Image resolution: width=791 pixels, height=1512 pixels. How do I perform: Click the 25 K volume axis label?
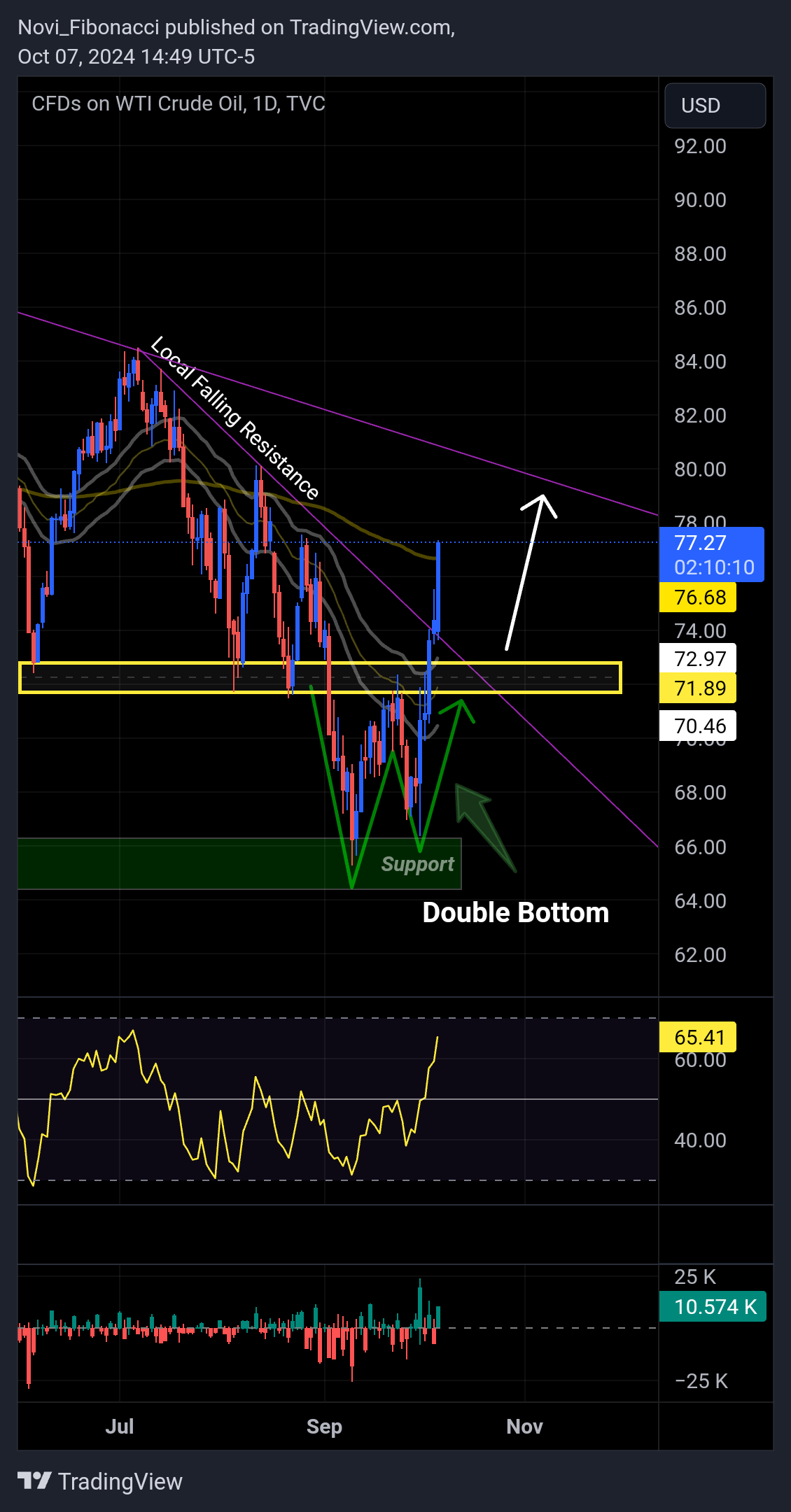[x=694, y=1277]
